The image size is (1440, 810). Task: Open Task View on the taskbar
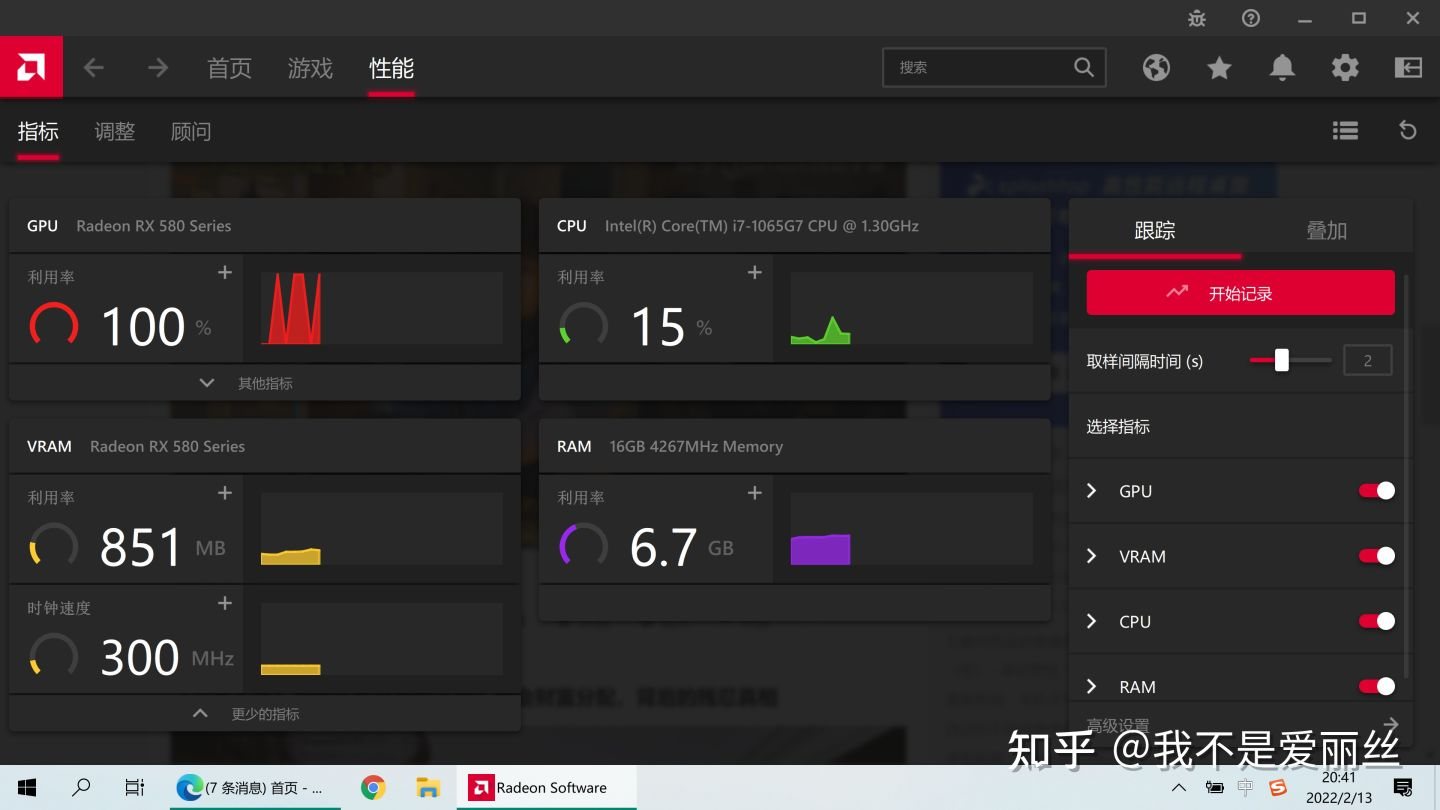click(x=134, y=788)
